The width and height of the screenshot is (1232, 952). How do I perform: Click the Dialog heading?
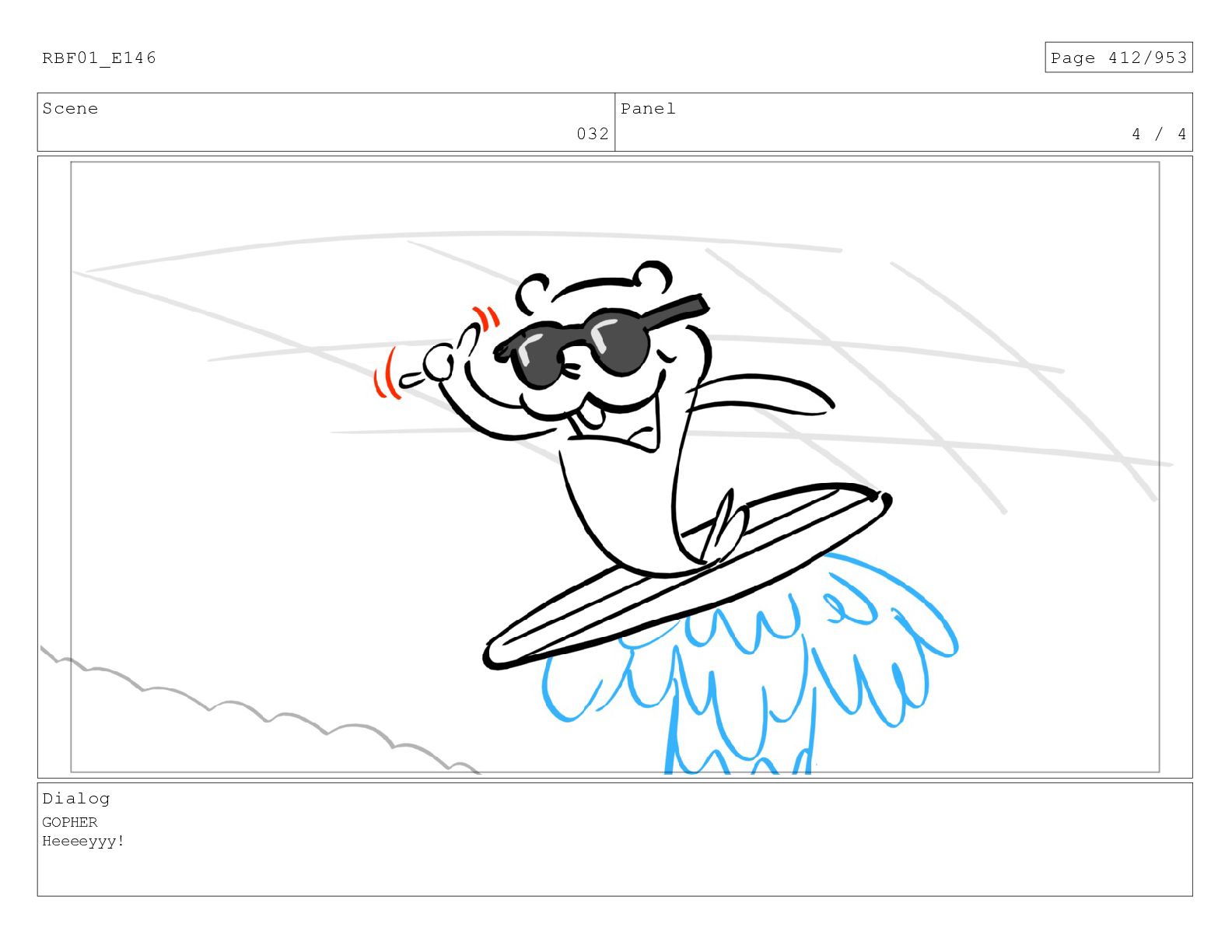76,799
